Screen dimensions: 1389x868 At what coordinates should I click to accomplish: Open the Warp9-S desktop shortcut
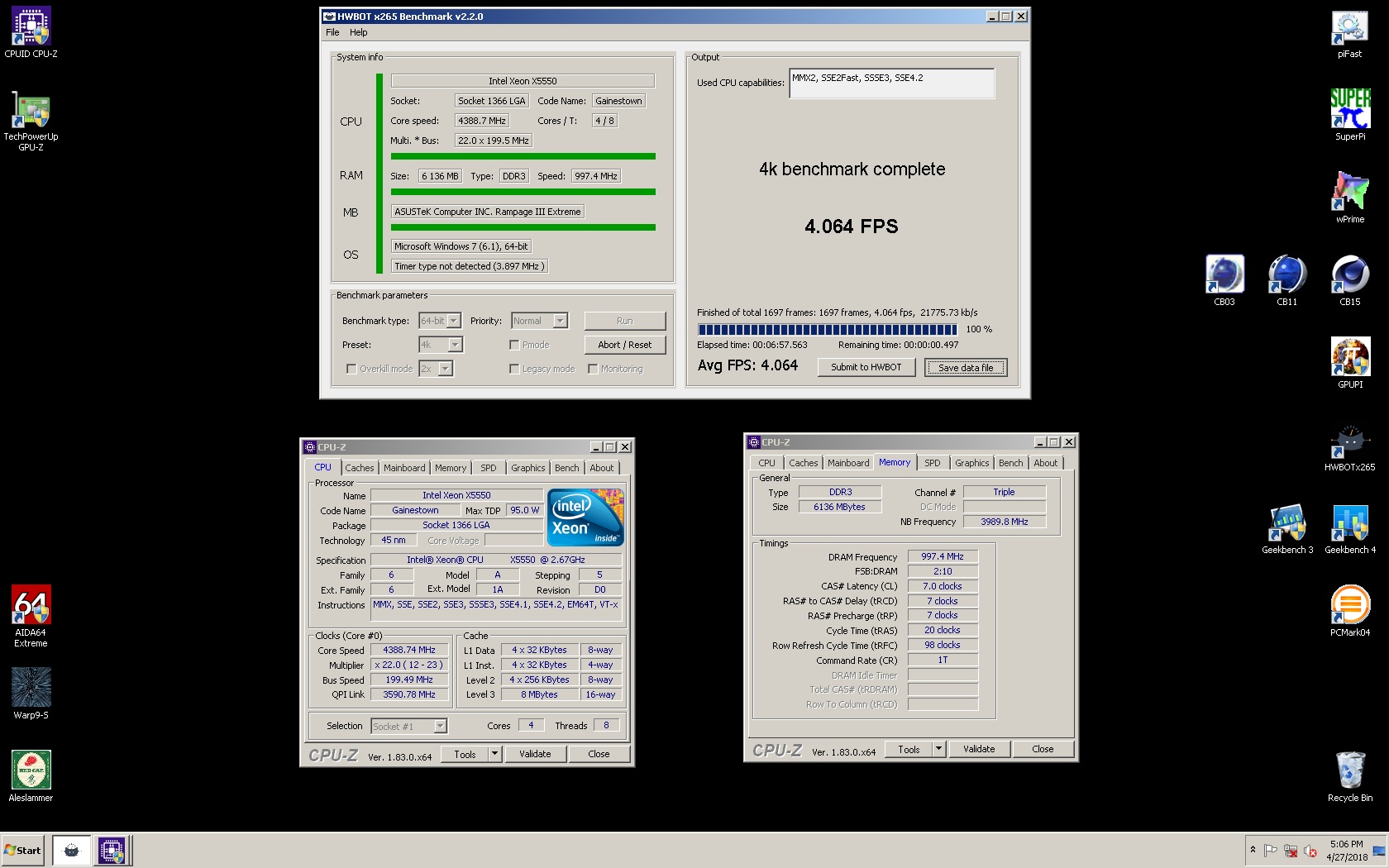tap(31, 694)
